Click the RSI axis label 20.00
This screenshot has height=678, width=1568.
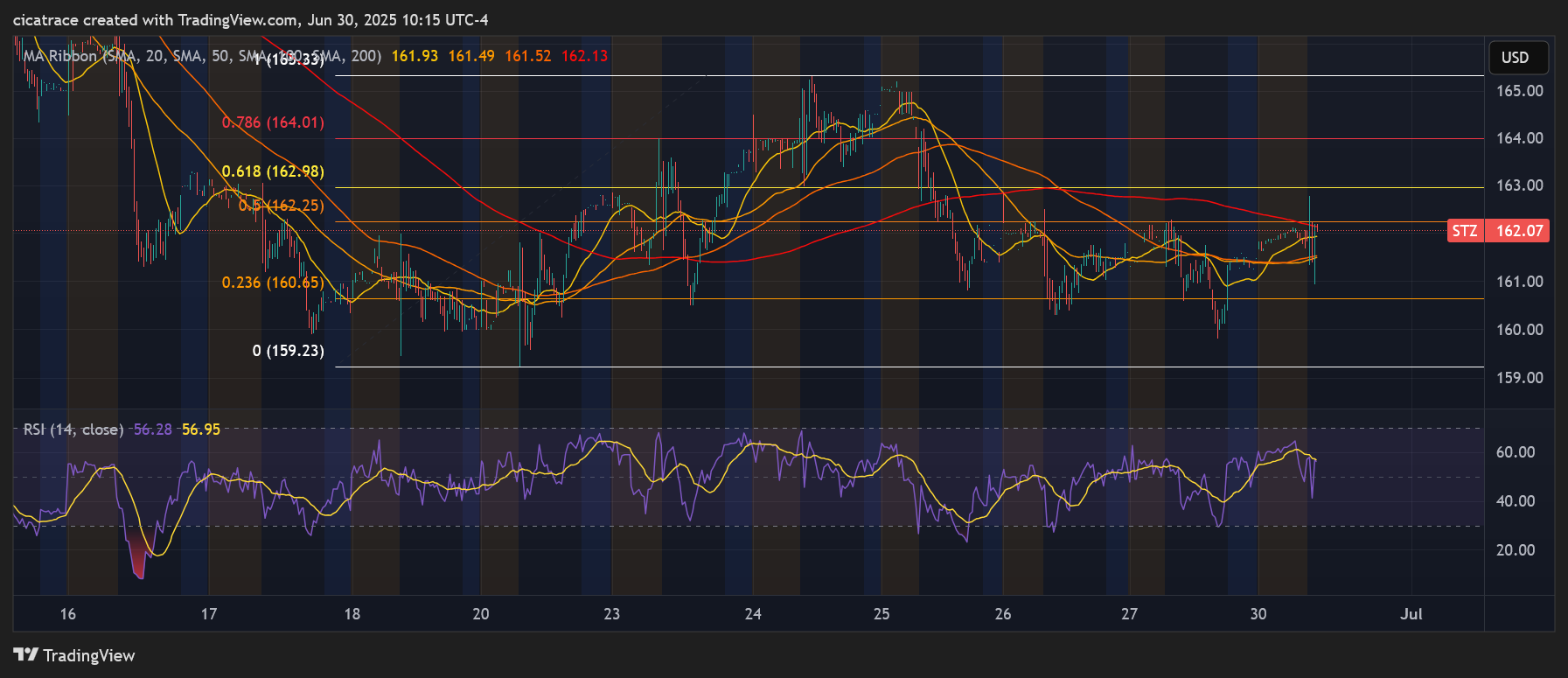pos(1516,550)
